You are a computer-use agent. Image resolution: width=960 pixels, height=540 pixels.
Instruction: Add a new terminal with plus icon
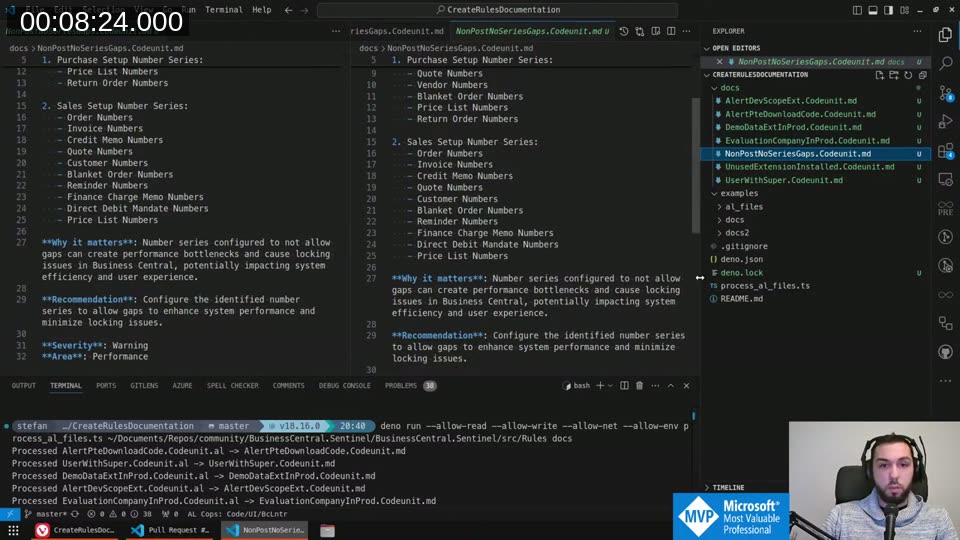pos(600,386)
